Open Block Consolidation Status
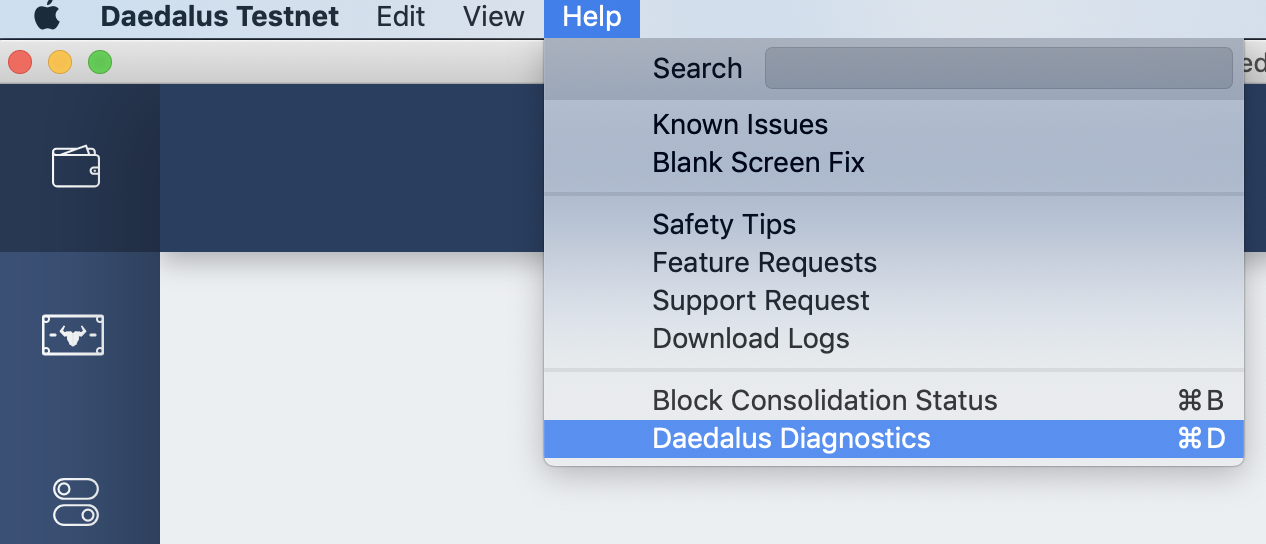1266x544 pixels. 824,401
